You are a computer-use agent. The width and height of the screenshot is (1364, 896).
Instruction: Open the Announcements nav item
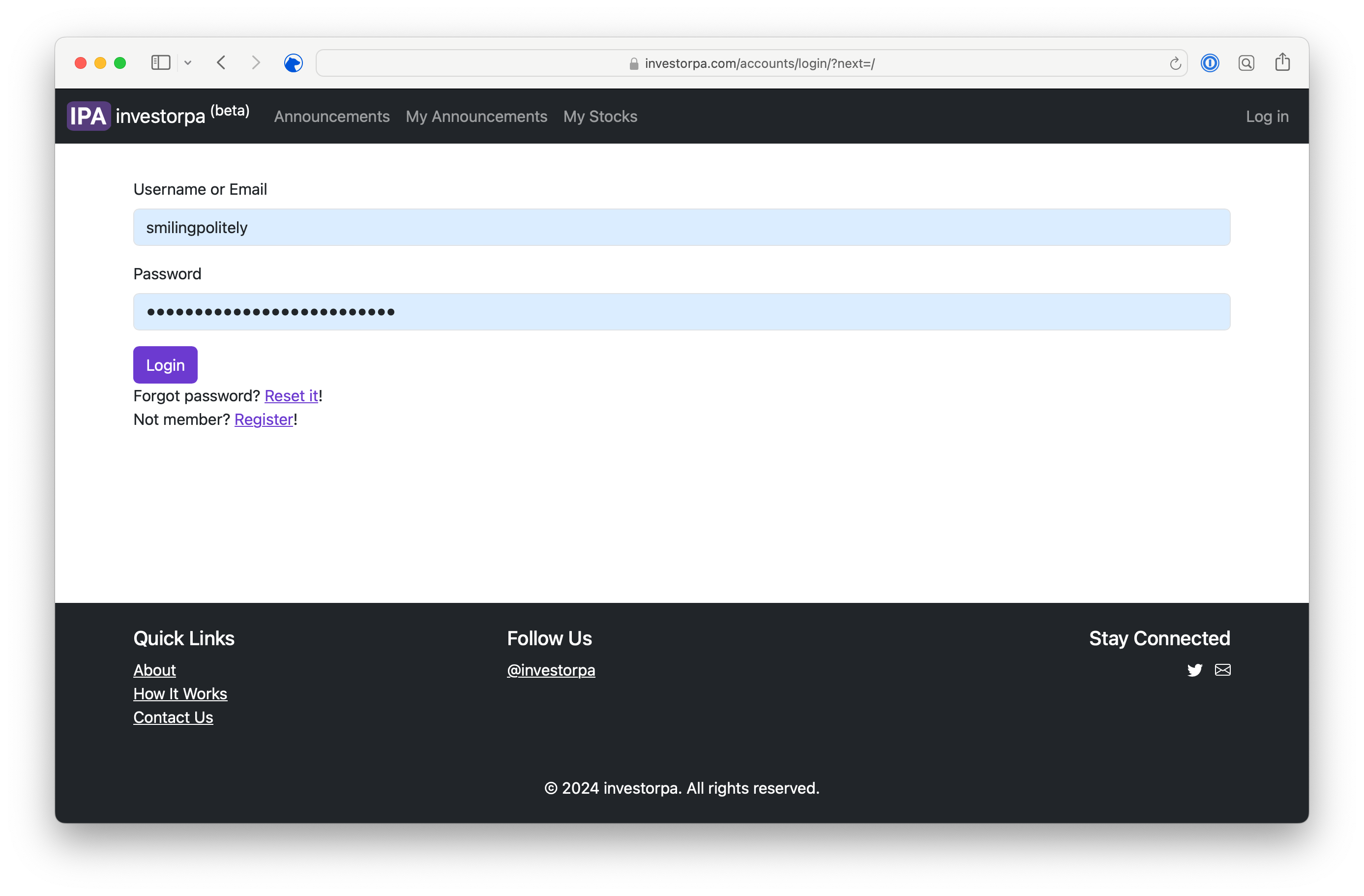[331, 117]
